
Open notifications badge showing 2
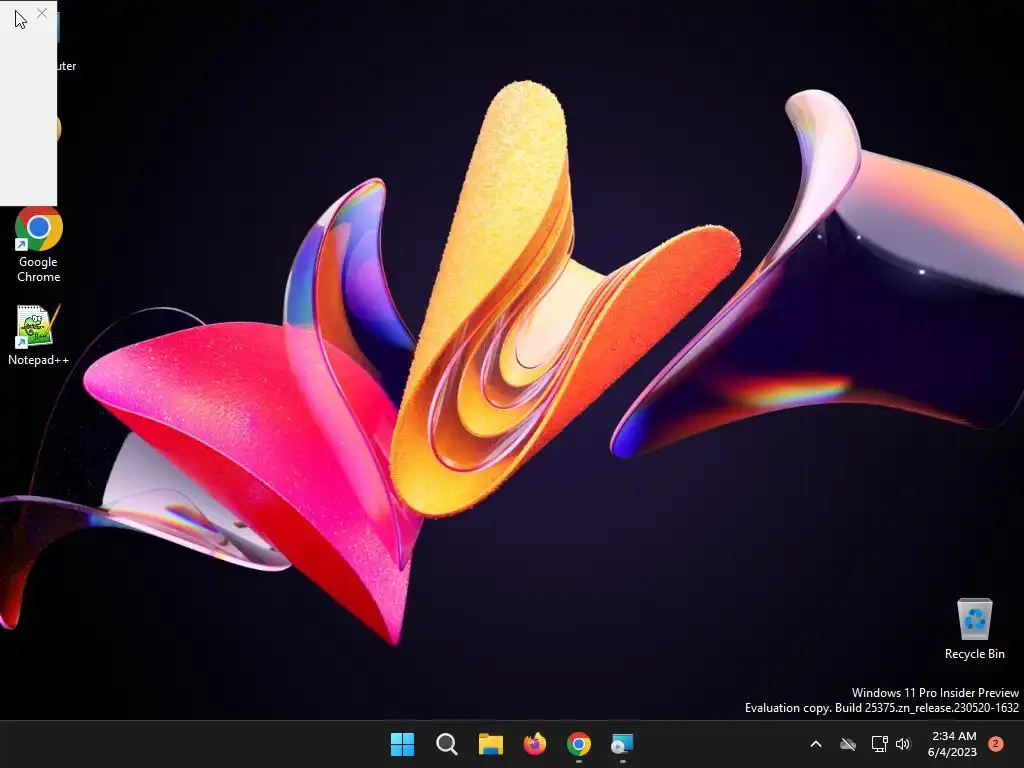996,744
